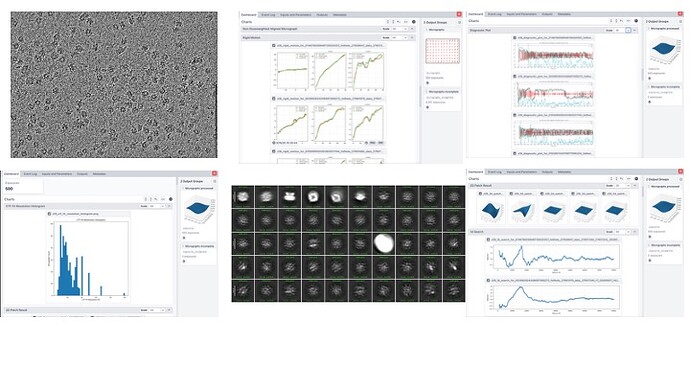This screenshot has width=690, height=388.
Task: Click dot icon under Micrographs processed in Diagnostic Plot window
Action: (x=650, y=78)
